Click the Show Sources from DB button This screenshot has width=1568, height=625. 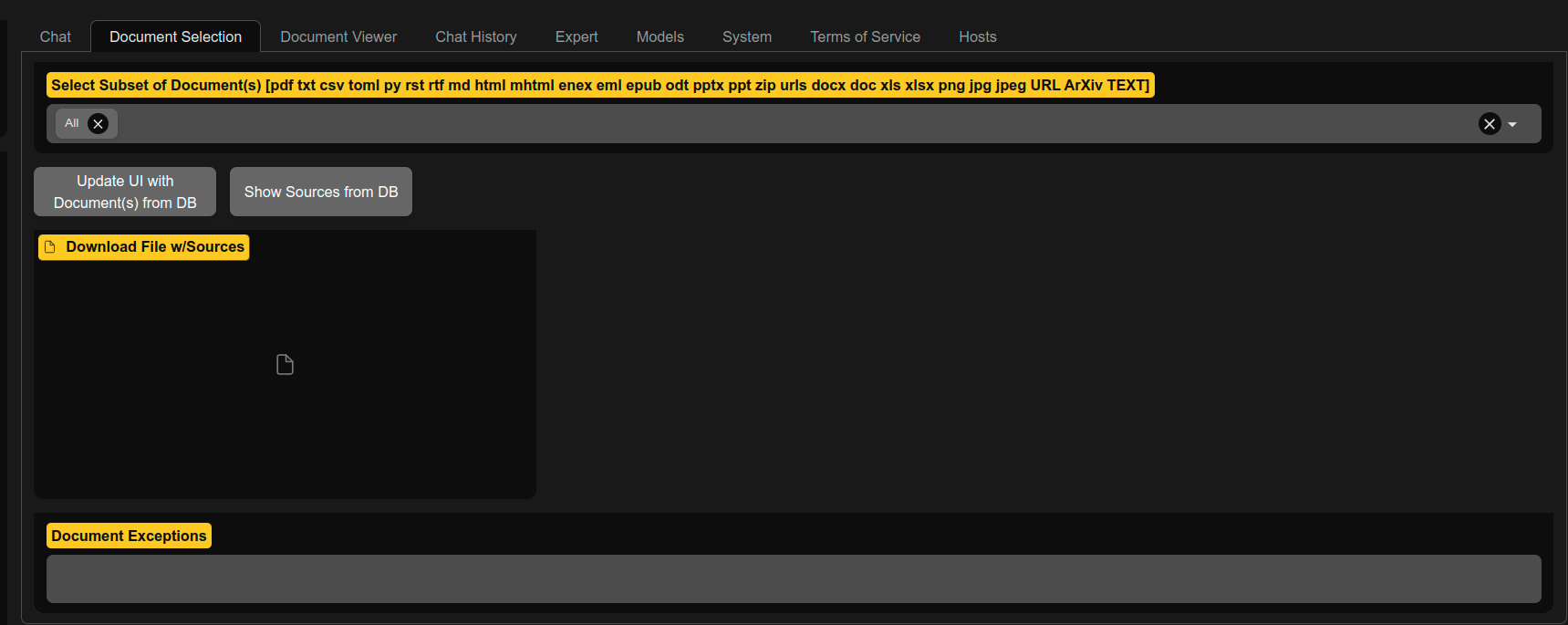pyautogui.click(x=321, y=192)
